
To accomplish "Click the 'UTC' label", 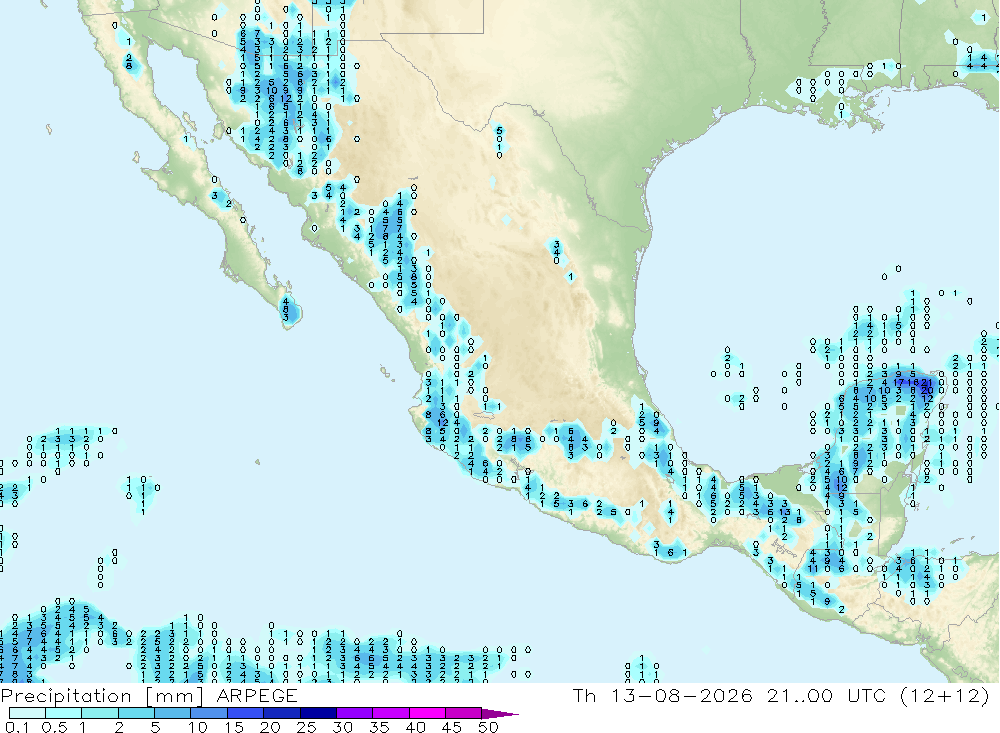I will 867,695.
